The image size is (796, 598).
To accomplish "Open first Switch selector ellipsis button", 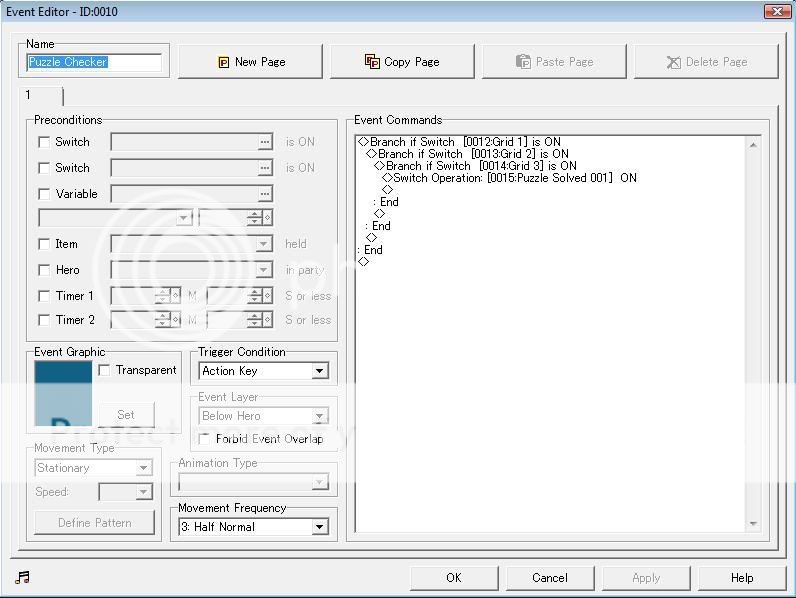I will [265, 142].
